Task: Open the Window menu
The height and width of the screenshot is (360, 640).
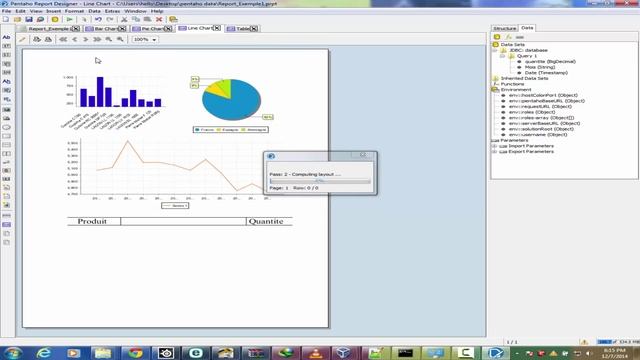Action: [135, 11]
